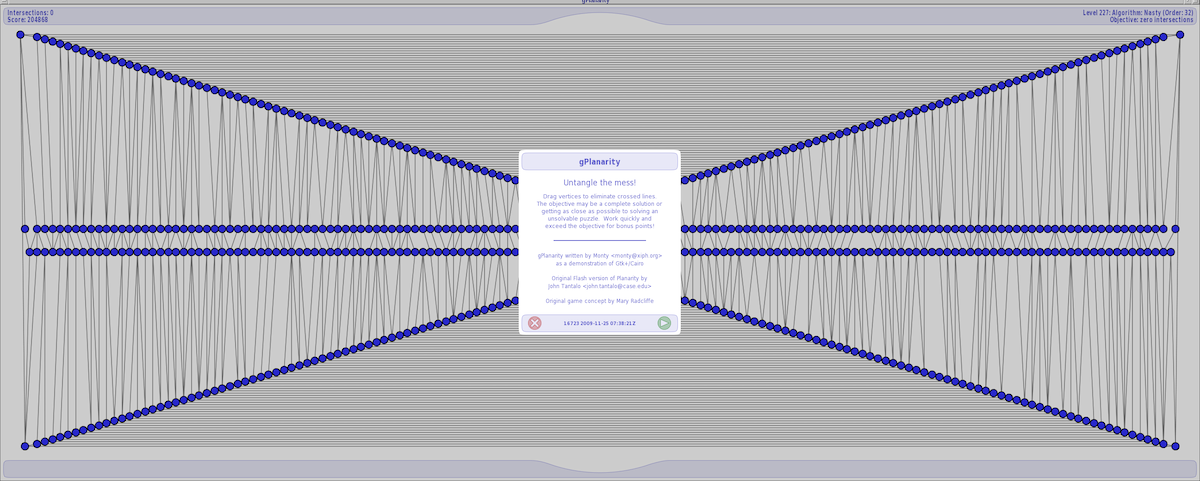This screenshot has width=1200, height=481.
Task: Click the john.tantalo@case.edu credit line
Action: (x=599, y=286)
